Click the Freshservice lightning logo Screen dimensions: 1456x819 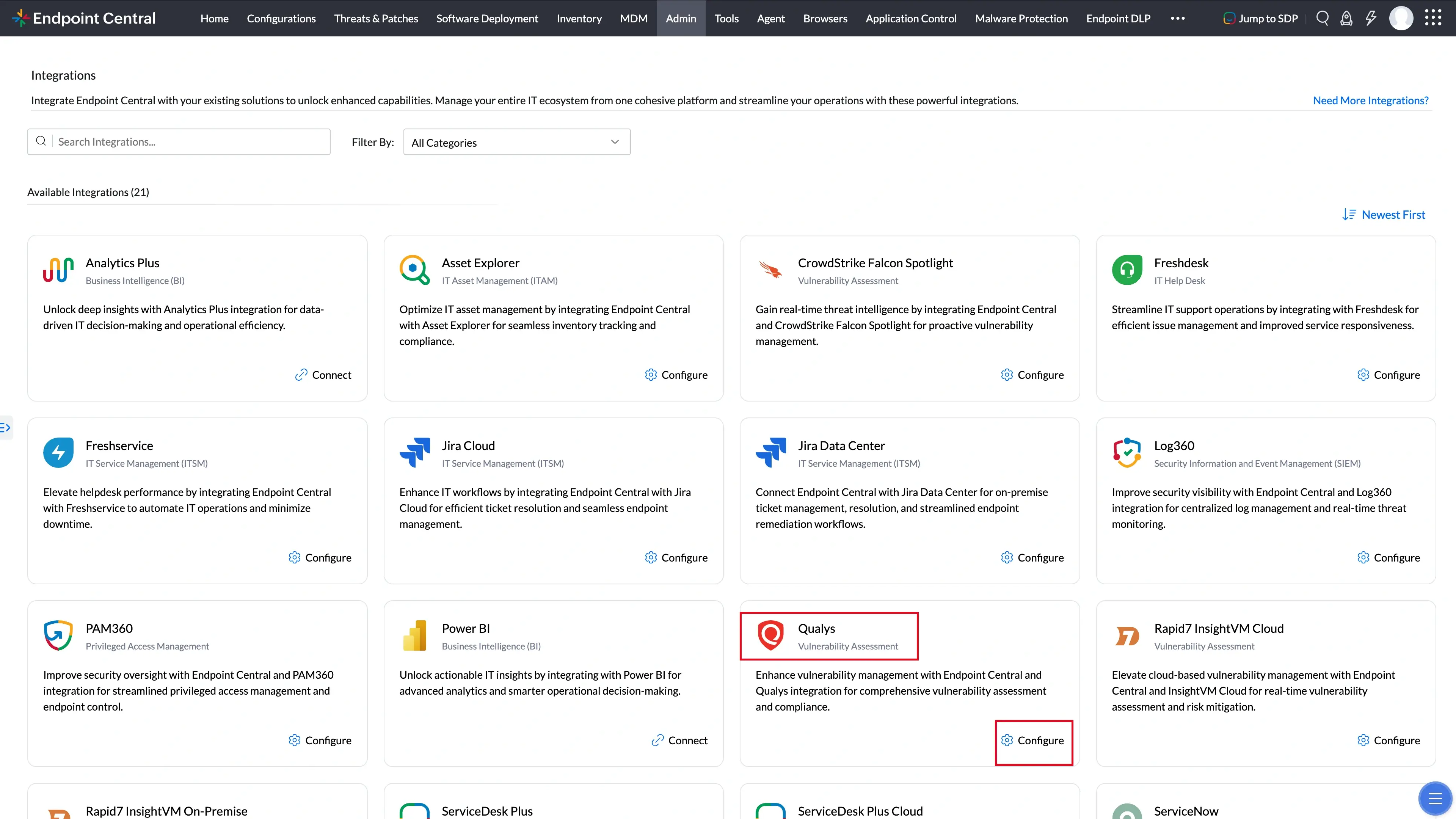pyautogui.click(x=58, y=453)
